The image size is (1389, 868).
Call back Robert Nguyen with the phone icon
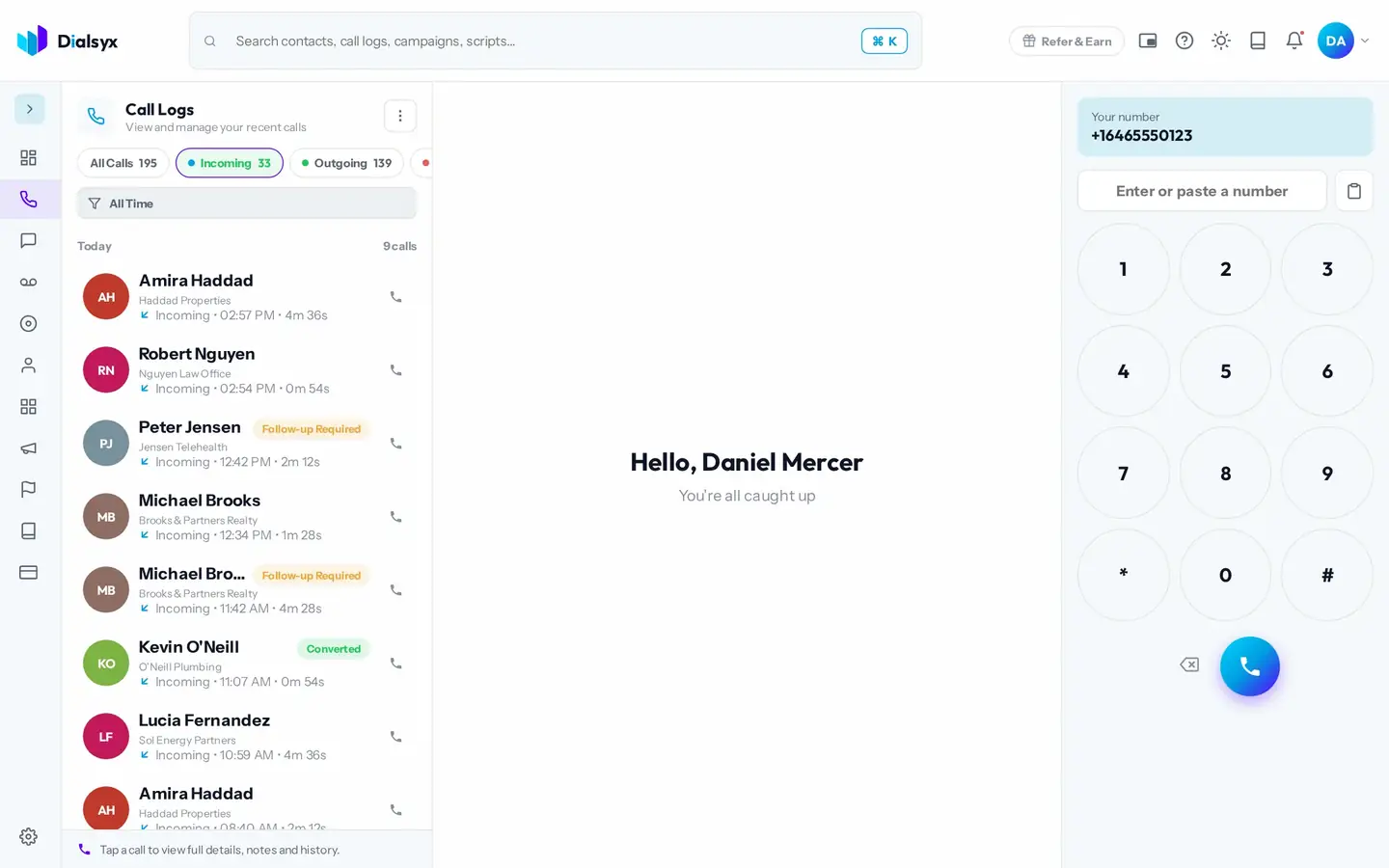(x=395, y=370)
